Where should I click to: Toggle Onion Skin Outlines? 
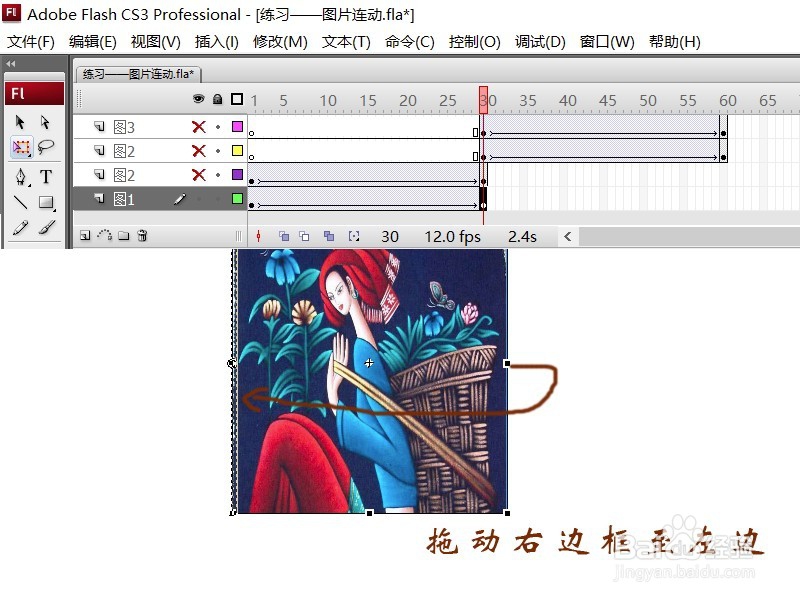304,236
